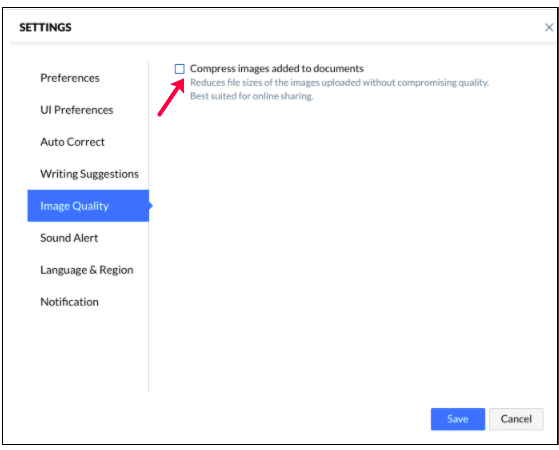This screenshot has width=559, height=450.
Task: Click the SETTINGS dialog title
Action: pos(45,27)
